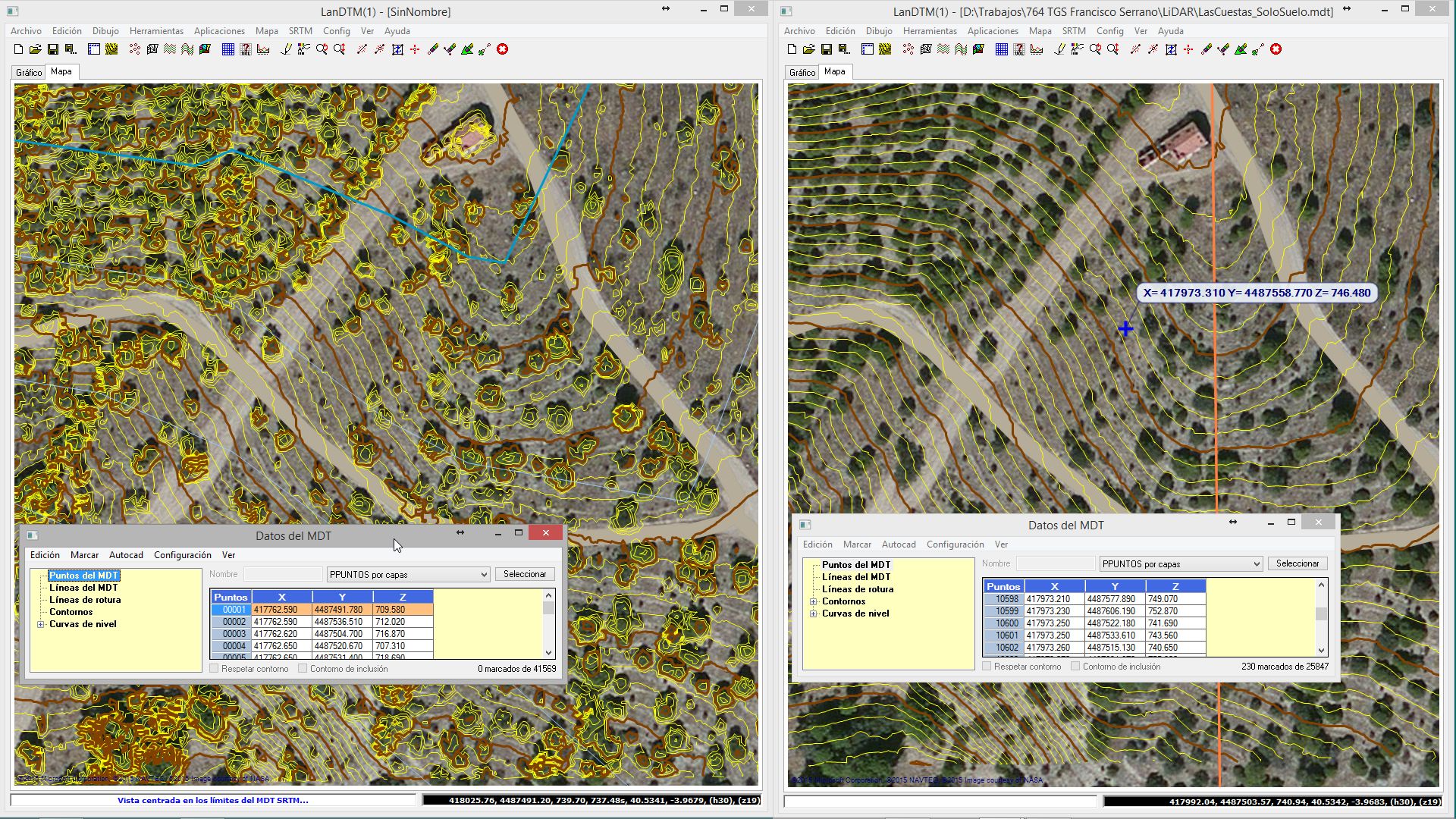Image resolution: width=1456 pixels, height=819 pixels.
Task: Click blue grid icon in left LanDTM toolbar
Action: (x=228, y=49)
